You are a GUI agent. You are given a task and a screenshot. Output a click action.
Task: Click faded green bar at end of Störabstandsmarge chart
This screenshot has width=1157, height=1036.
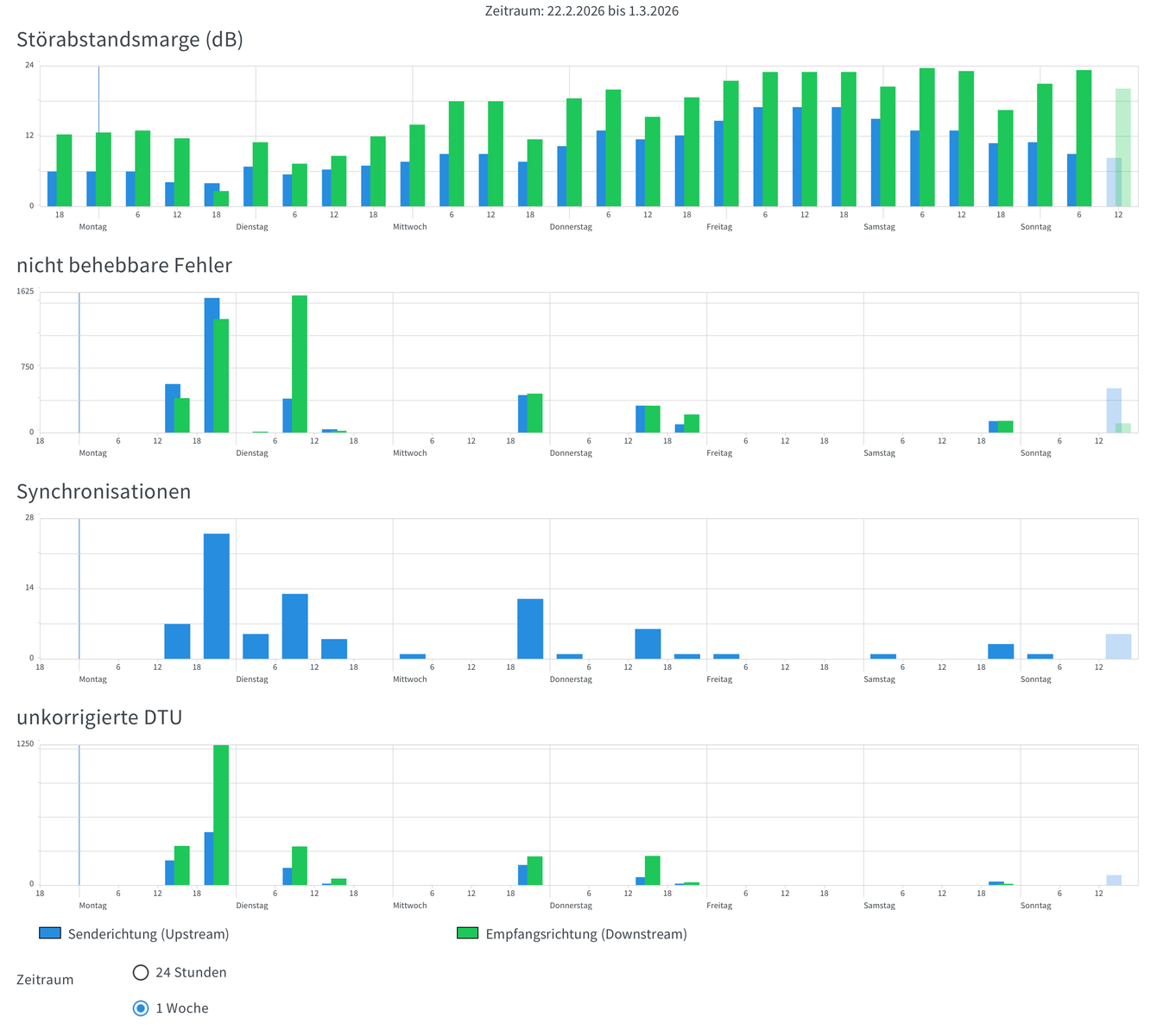1122,147
